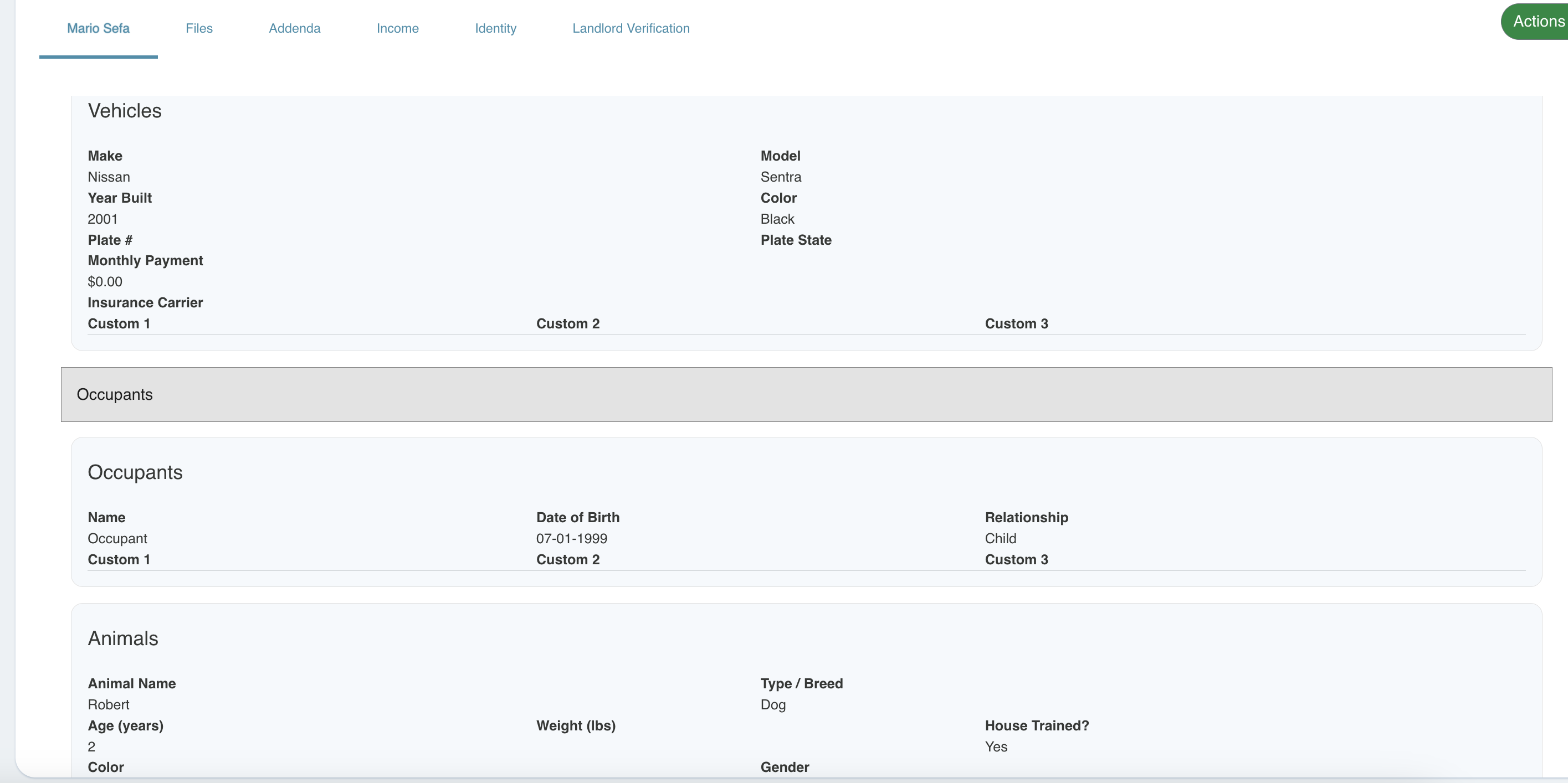Click the Monthly Payment label
This screenshot has width=1568, height=783.
[x=146, y=260]
